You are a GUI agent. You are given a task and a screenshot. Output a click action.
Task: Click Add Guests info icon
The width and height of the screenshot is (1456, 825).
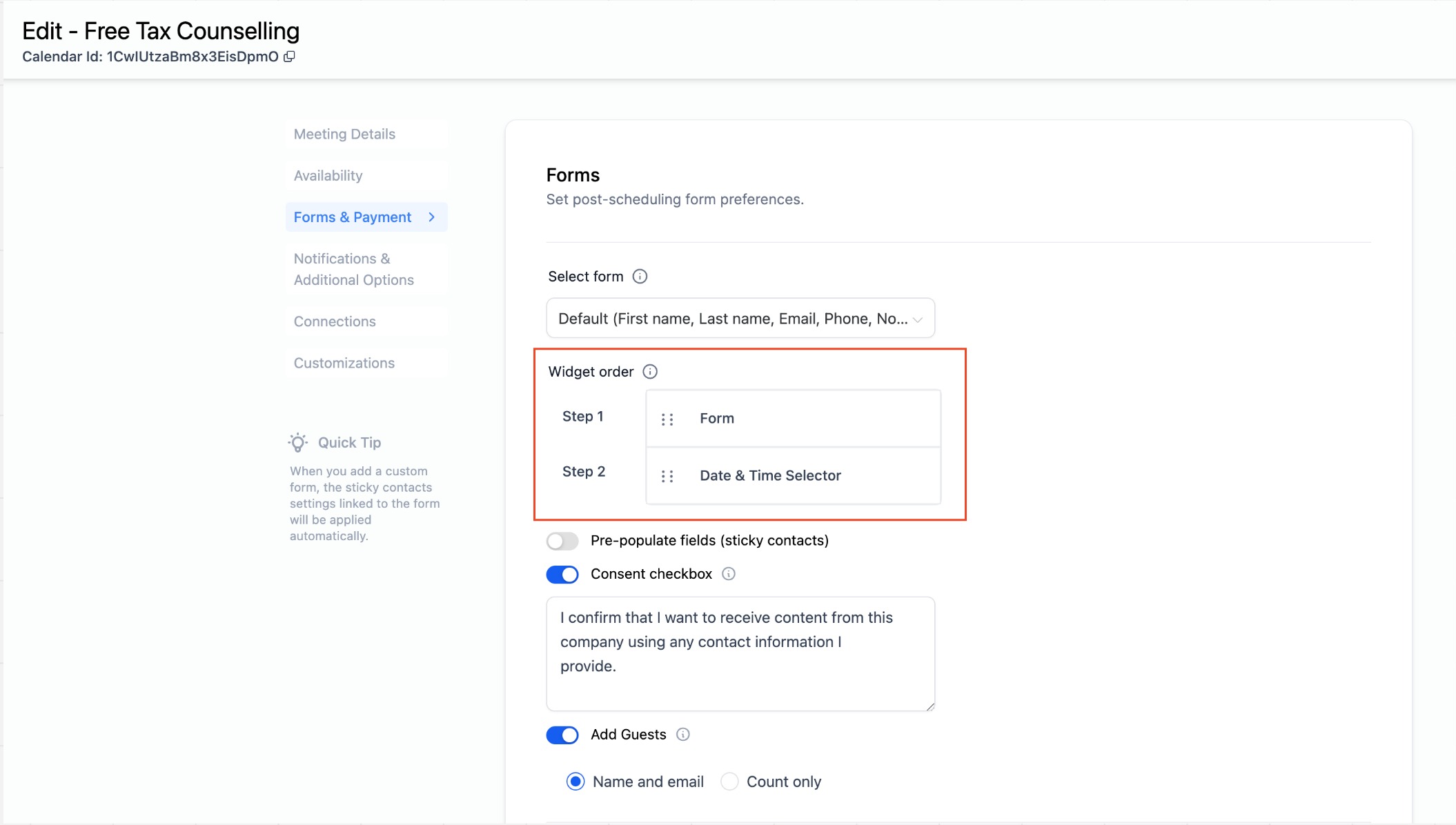[x=683, y=735]
